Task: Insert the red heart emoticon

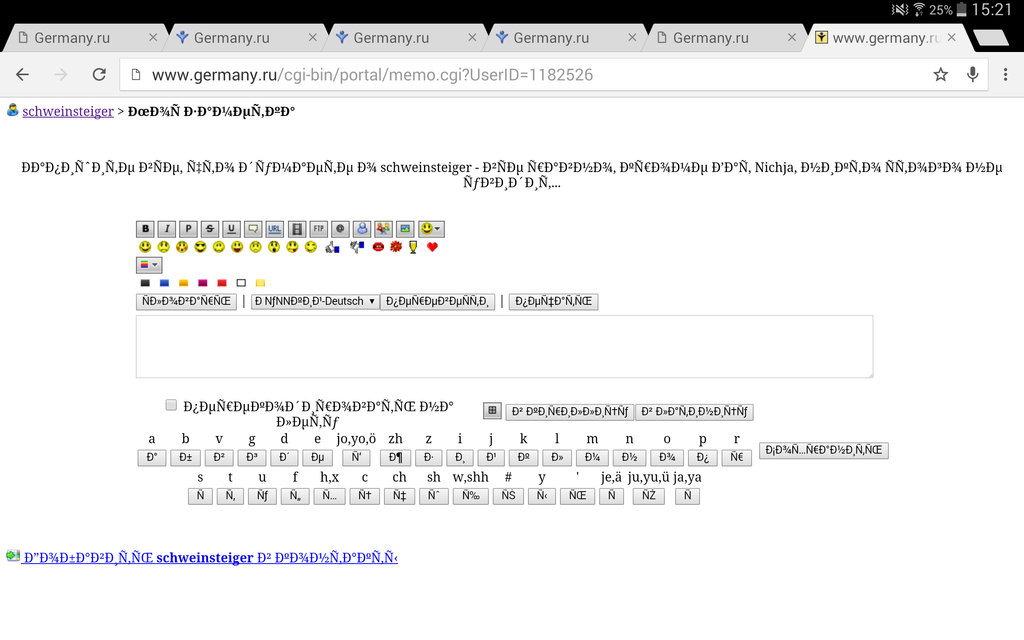Action: 432,247
